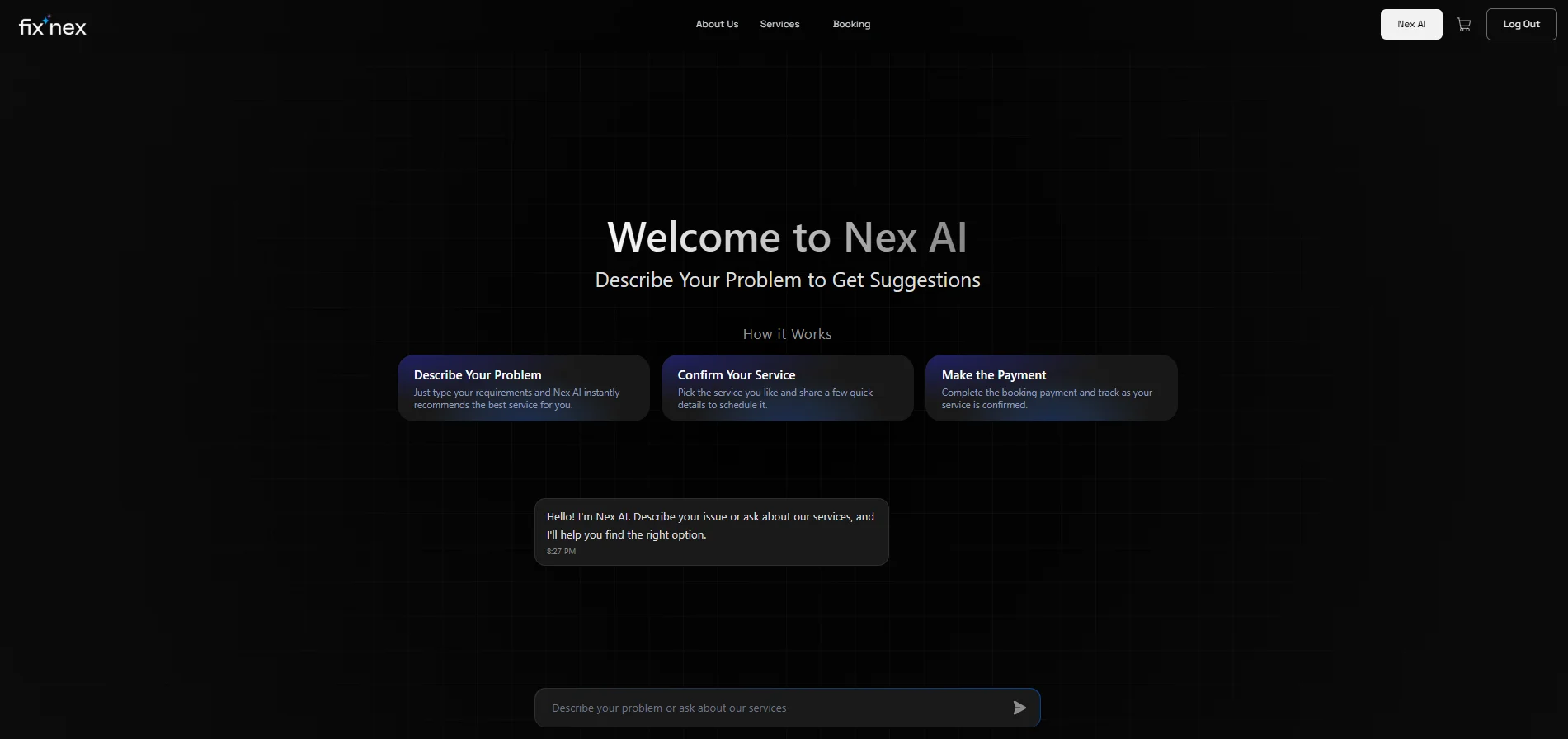Click the 'Pick the service you like' description
Screen dimensions: 1568x739
(775, 399)
